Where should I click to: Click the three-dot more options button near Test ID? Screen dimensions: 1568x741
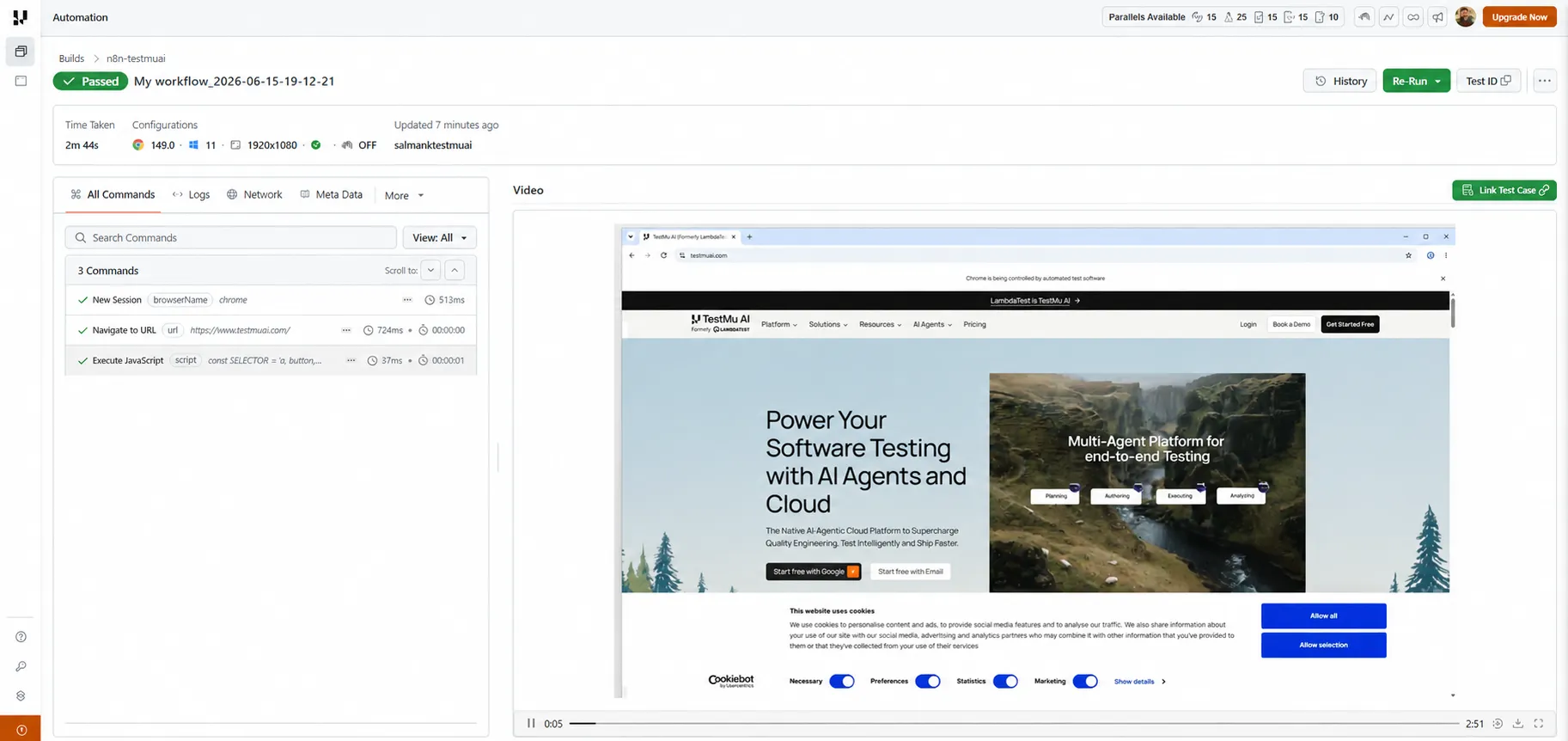click(x=1544, y=81)
